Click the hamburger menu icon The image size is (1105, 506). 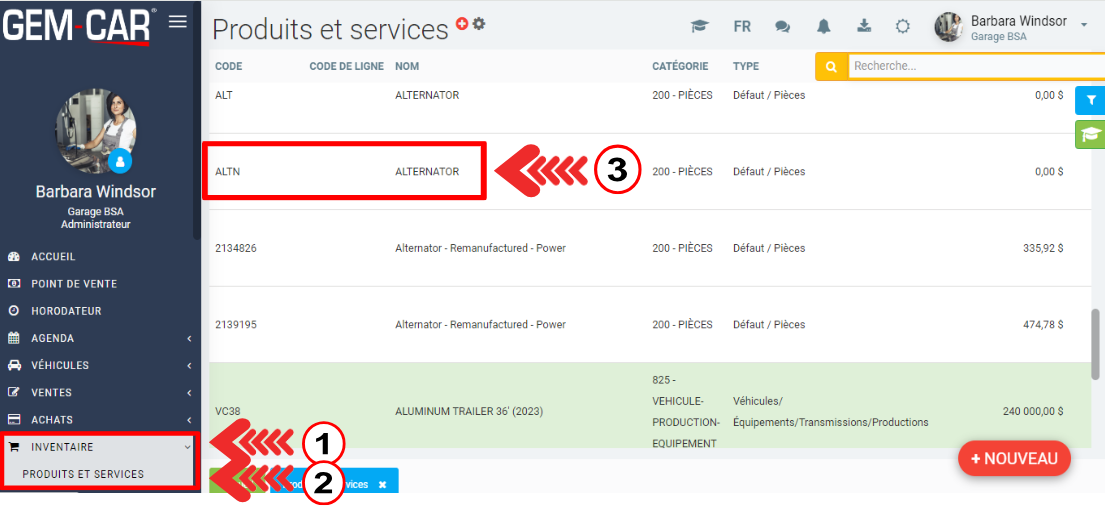(178, 21)
